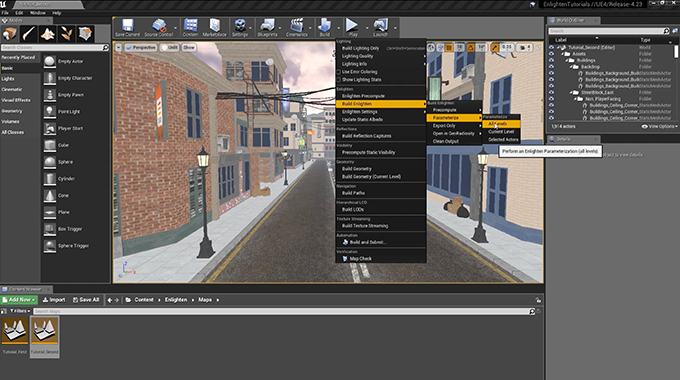Click the Import button

54,300
